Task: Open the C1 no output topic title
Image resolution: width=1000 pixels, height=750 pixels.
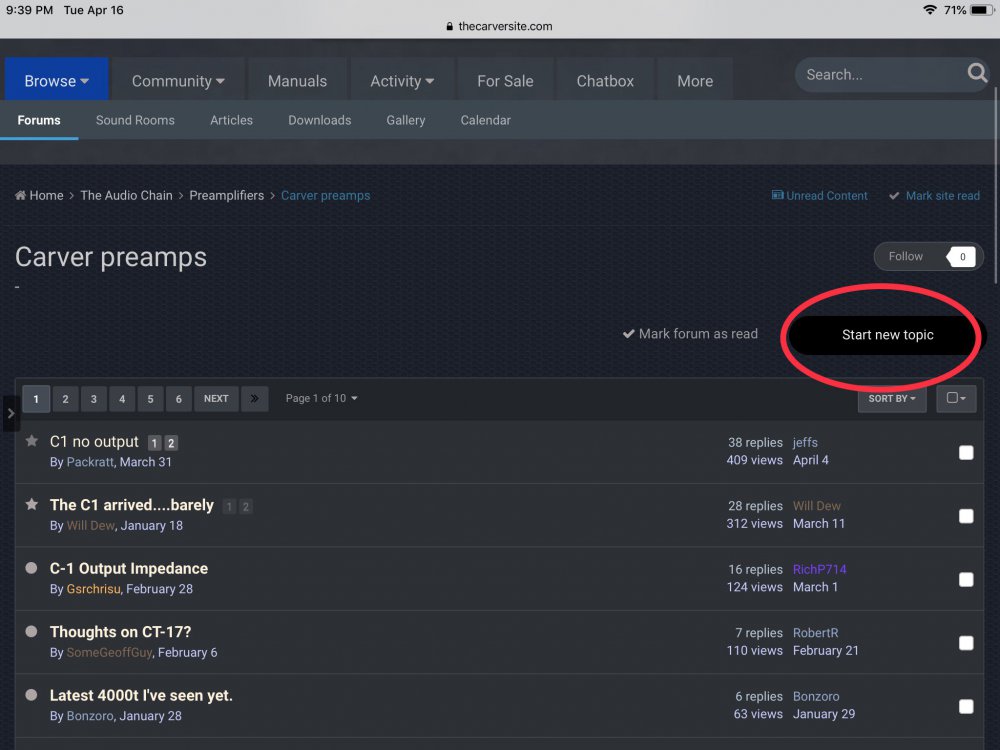Action: click(x=94, y=441)
